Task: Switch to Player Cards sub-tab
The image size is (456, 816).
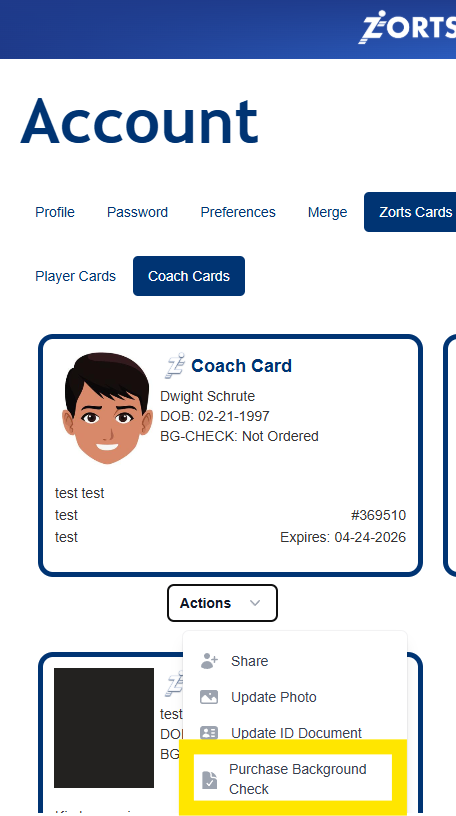Action: coord(75,276)
